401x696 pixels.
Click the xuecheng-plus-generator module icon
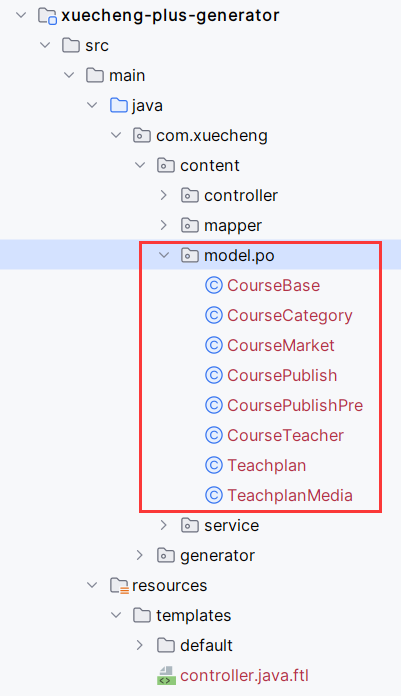47,16
